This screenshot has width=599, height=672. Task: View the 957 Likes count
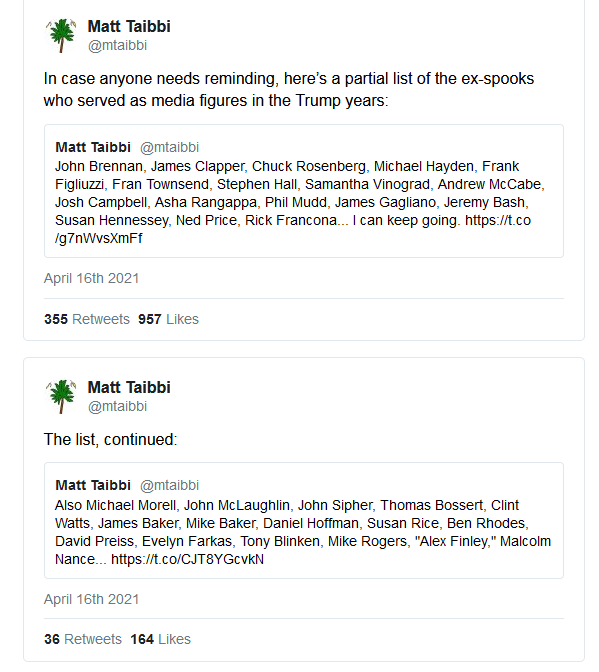pos(168,319)
